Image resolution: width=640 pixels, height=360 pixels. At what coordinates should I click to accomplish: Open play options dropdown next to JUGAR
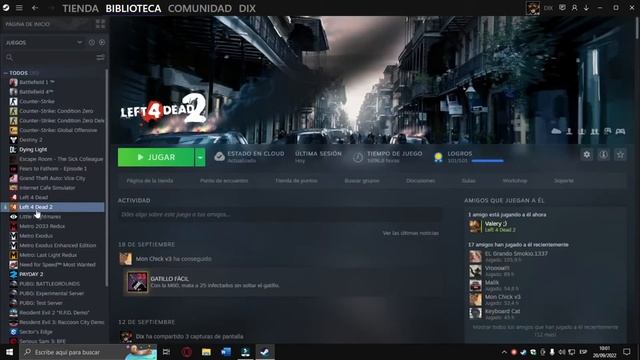(200, 157)
